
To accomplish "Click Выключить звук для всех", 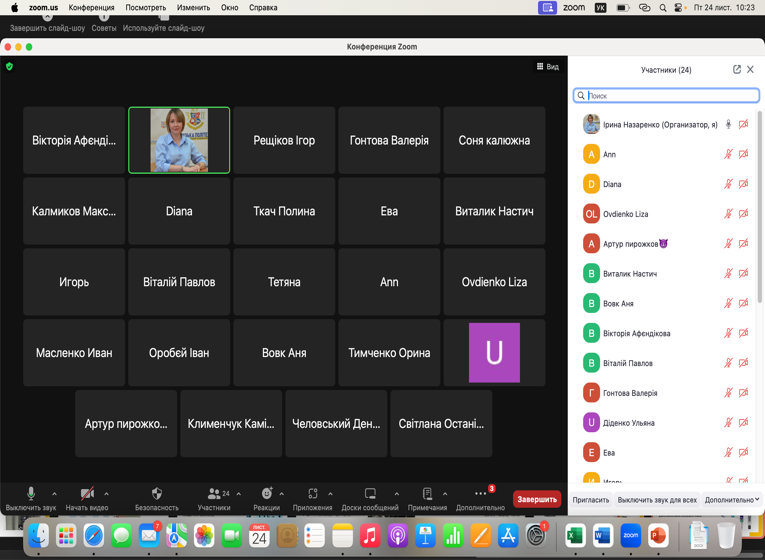I will click(657, 500).
